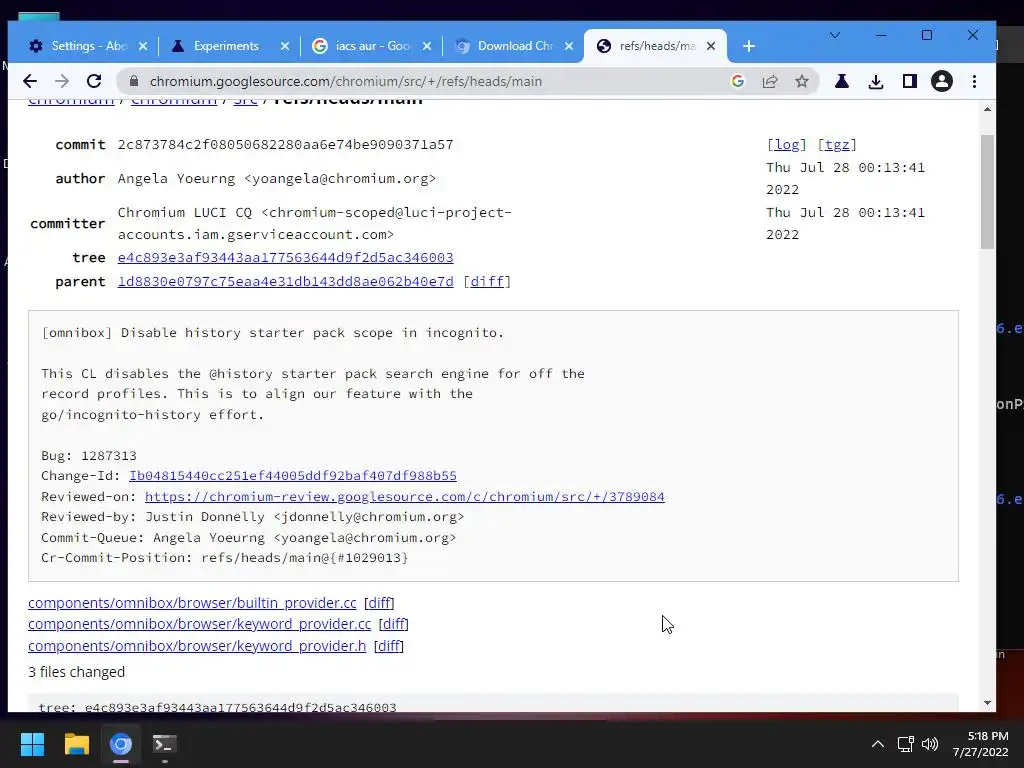The image size is (1024, 768).
Task: Open builtin_provider.cc file link
Action: [x=192, y=603]
